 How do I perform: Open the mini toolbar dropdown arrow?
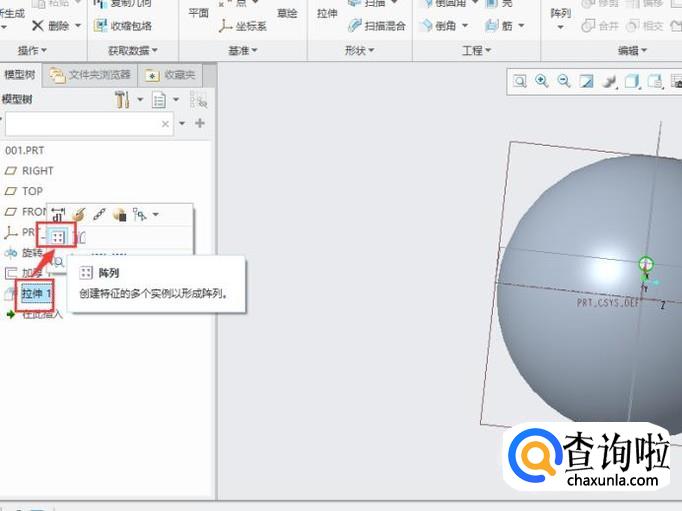156,214
